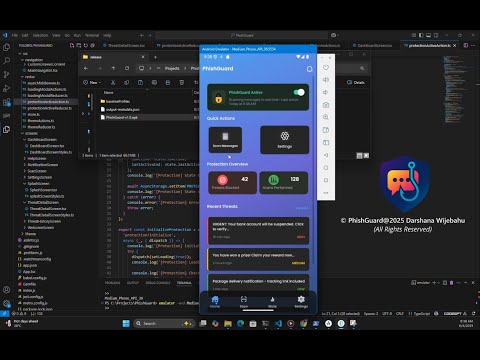Click emulator overview square button
Screen dimensions: 480x360
point(326,180)
